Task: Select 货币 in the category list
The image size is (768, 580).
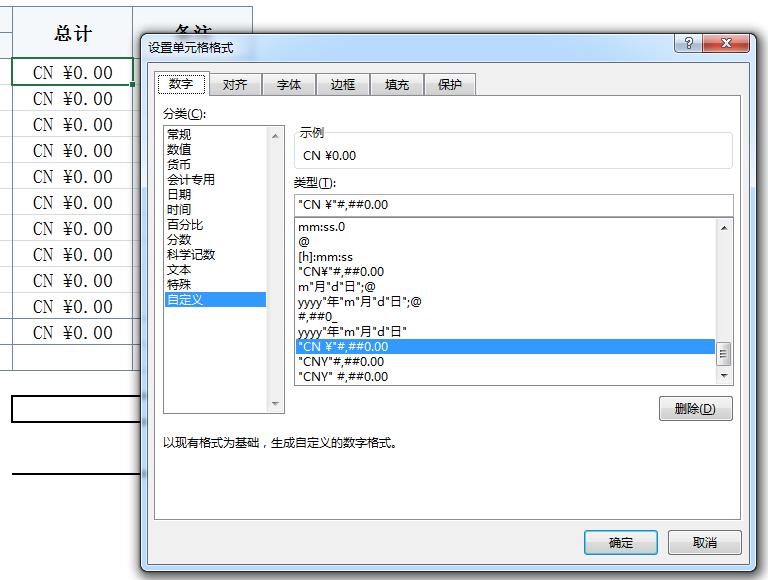Action: pos(216,164)
